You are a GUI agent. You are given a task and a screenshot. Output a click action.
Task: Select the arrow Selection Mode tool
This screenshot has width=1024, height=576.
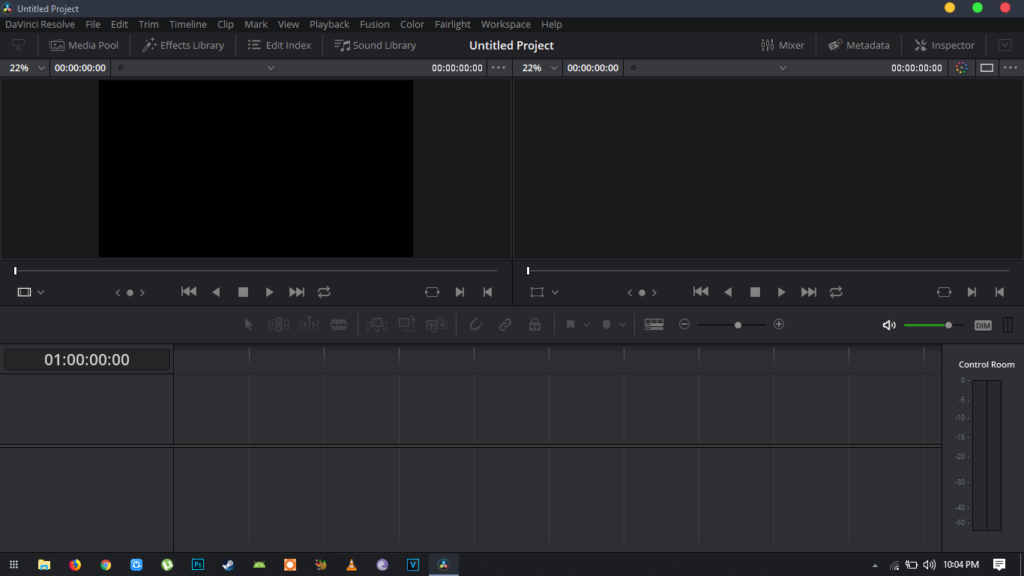click(x=250, y=325)
